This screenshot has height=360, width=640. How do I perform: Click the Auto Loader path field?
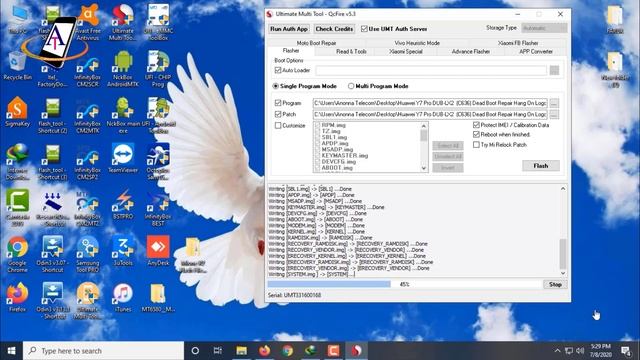431,71
